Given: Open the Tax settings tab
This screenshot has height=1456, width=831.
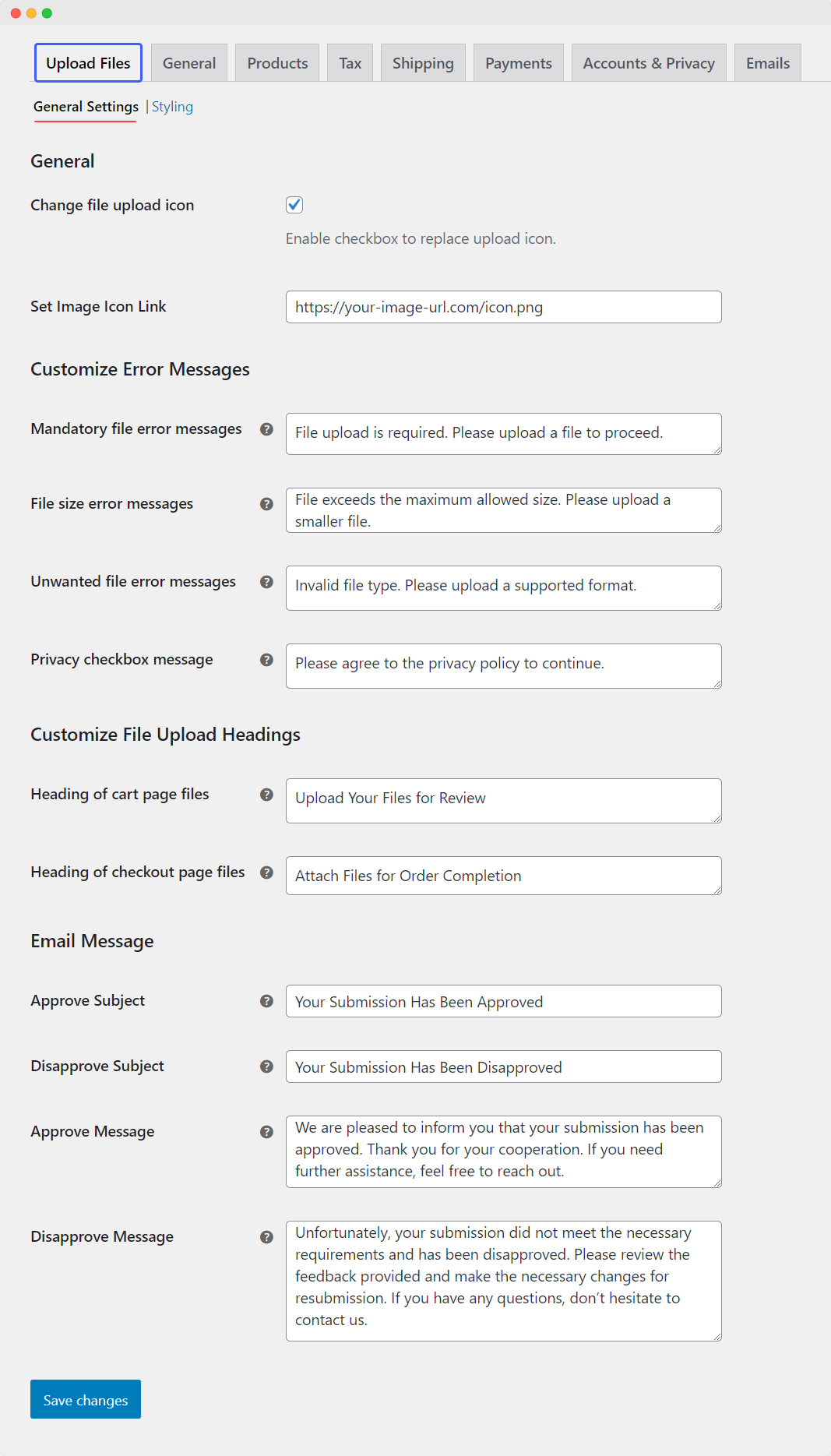Looking at the screenshot, I should [x=350, y=62].
